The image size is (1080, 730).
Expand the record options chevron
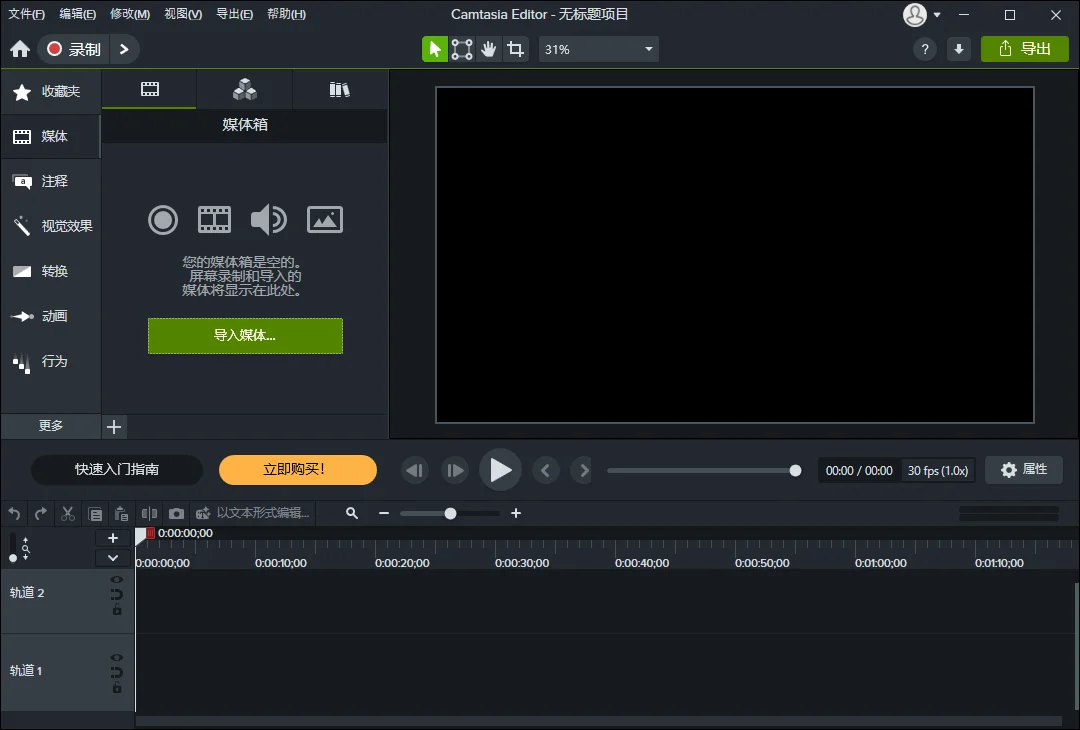pos(124,49)
